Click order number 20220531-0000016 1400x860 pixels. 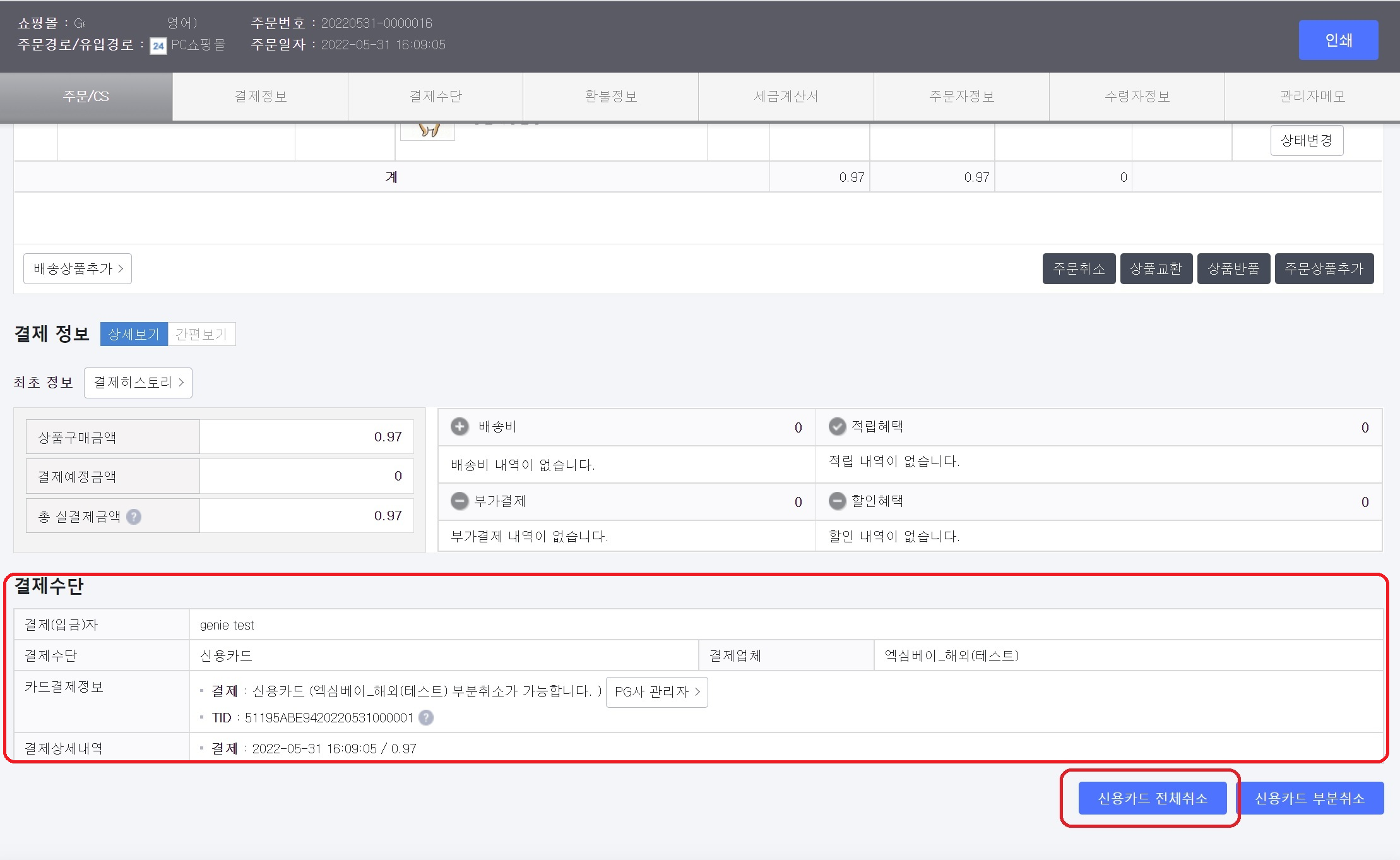[x=377, y=23]
